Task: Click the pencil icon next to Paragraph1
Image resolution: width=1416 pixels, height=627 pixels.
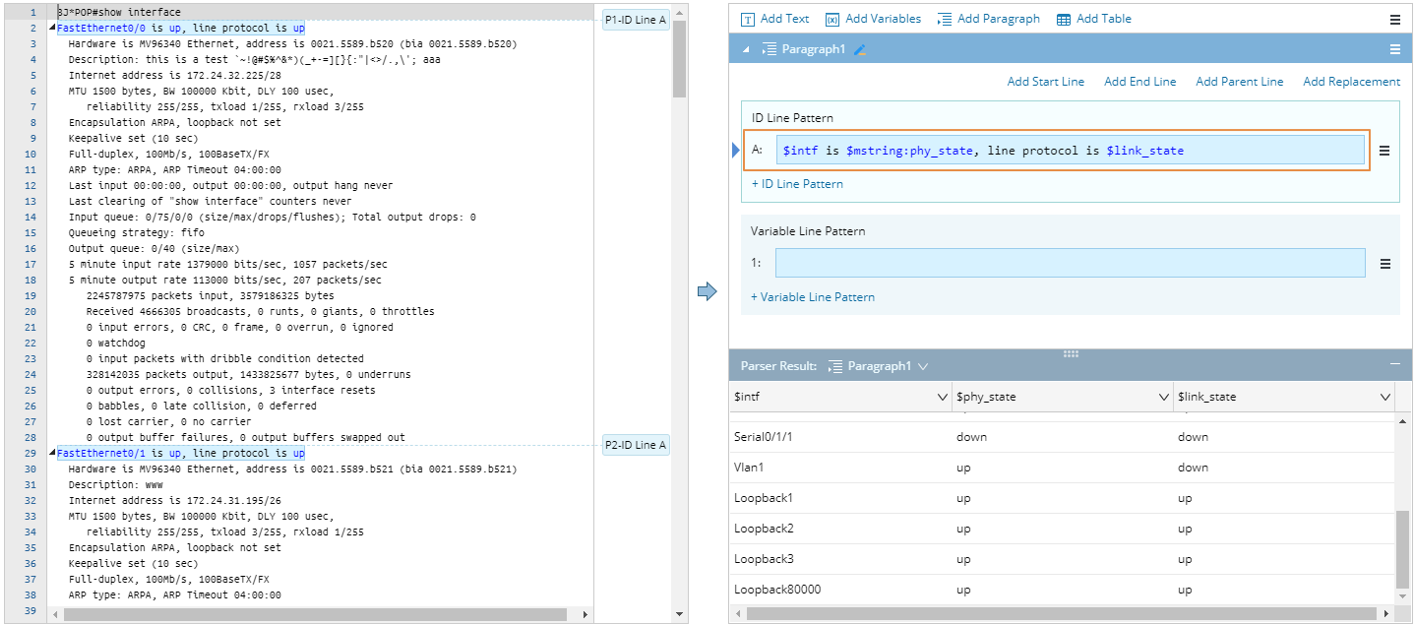Action: pos(860,49)
